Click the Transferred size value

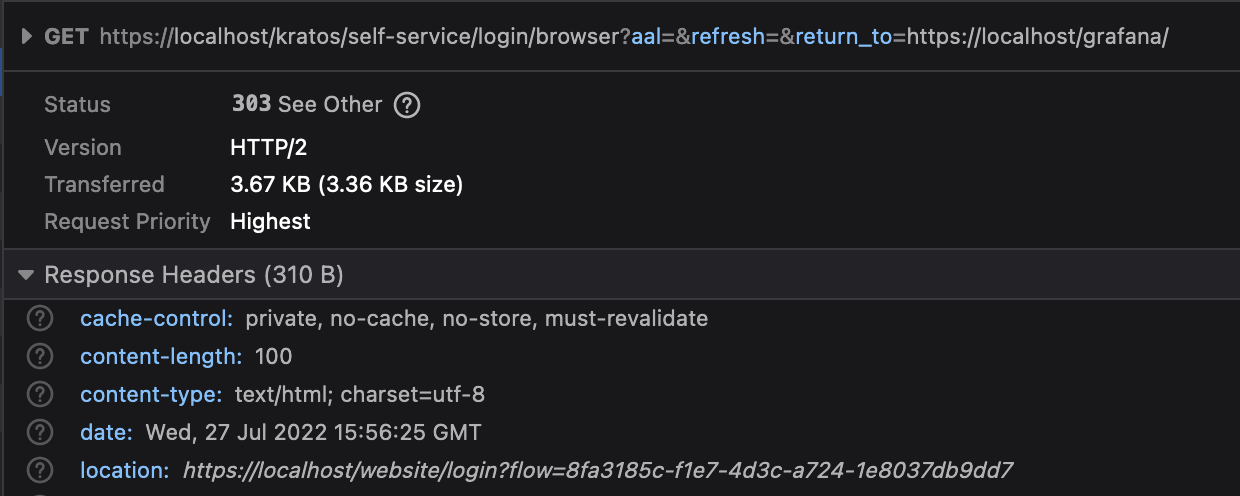pyautogui.click(x=347, y=184)
